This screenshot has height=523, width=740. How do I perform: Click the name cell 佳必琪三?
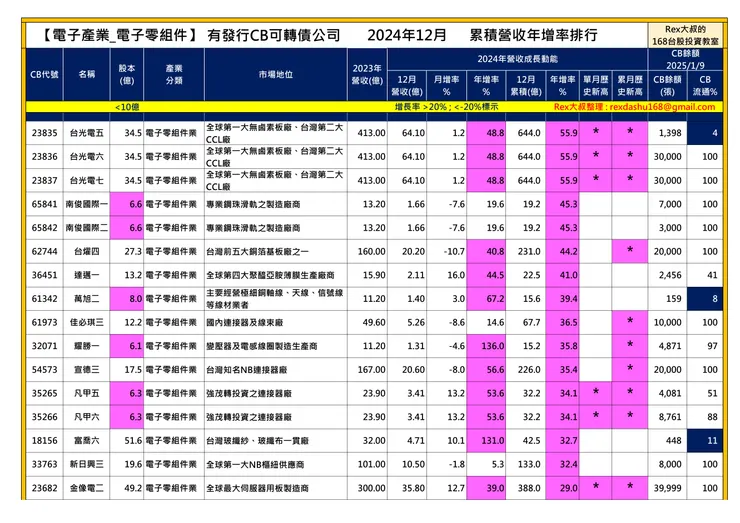(86, 322)
